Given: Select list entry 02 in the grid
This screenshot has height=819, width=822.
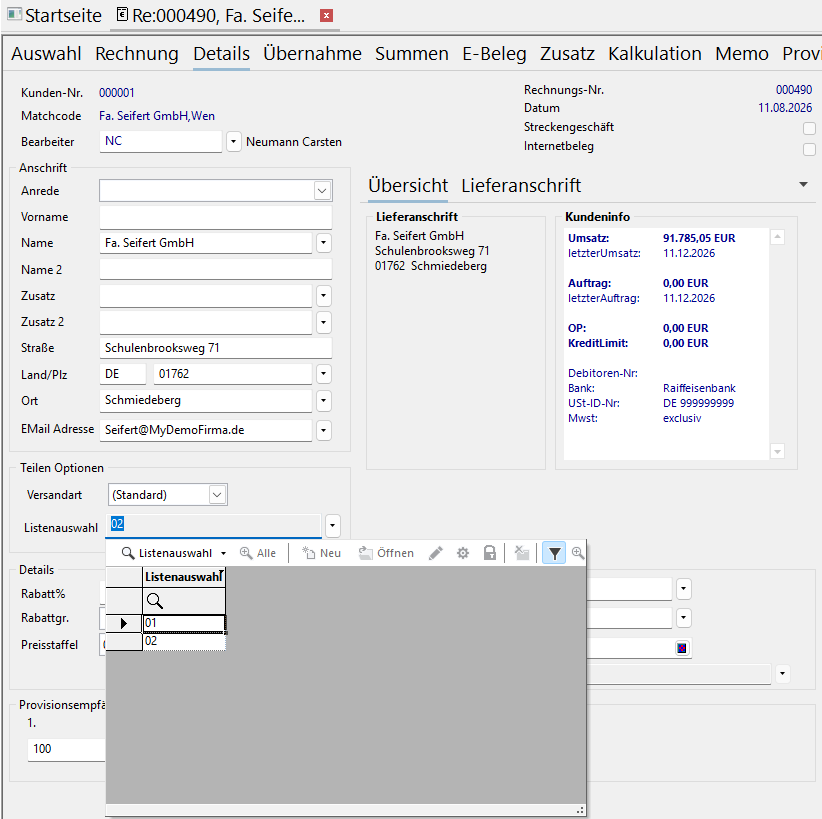Looking at the screenshot, I should point(184,641).
